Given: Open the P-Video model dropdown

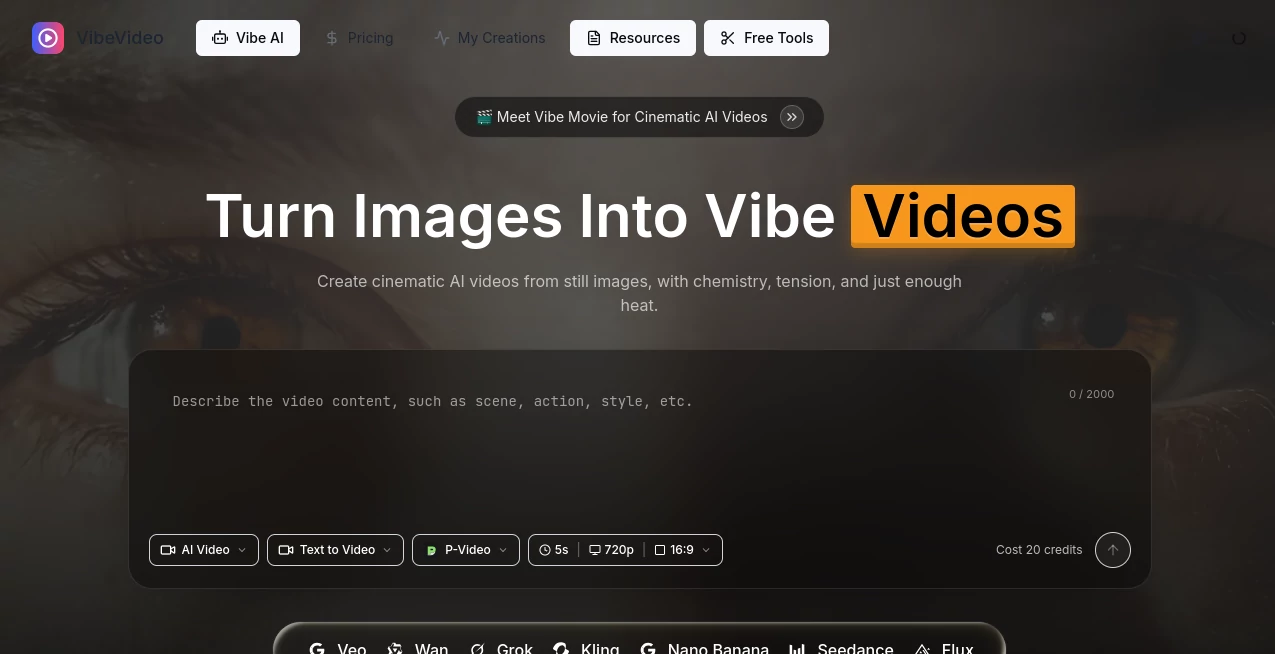Looking at the screenshot, I should (x=466, y=550).
